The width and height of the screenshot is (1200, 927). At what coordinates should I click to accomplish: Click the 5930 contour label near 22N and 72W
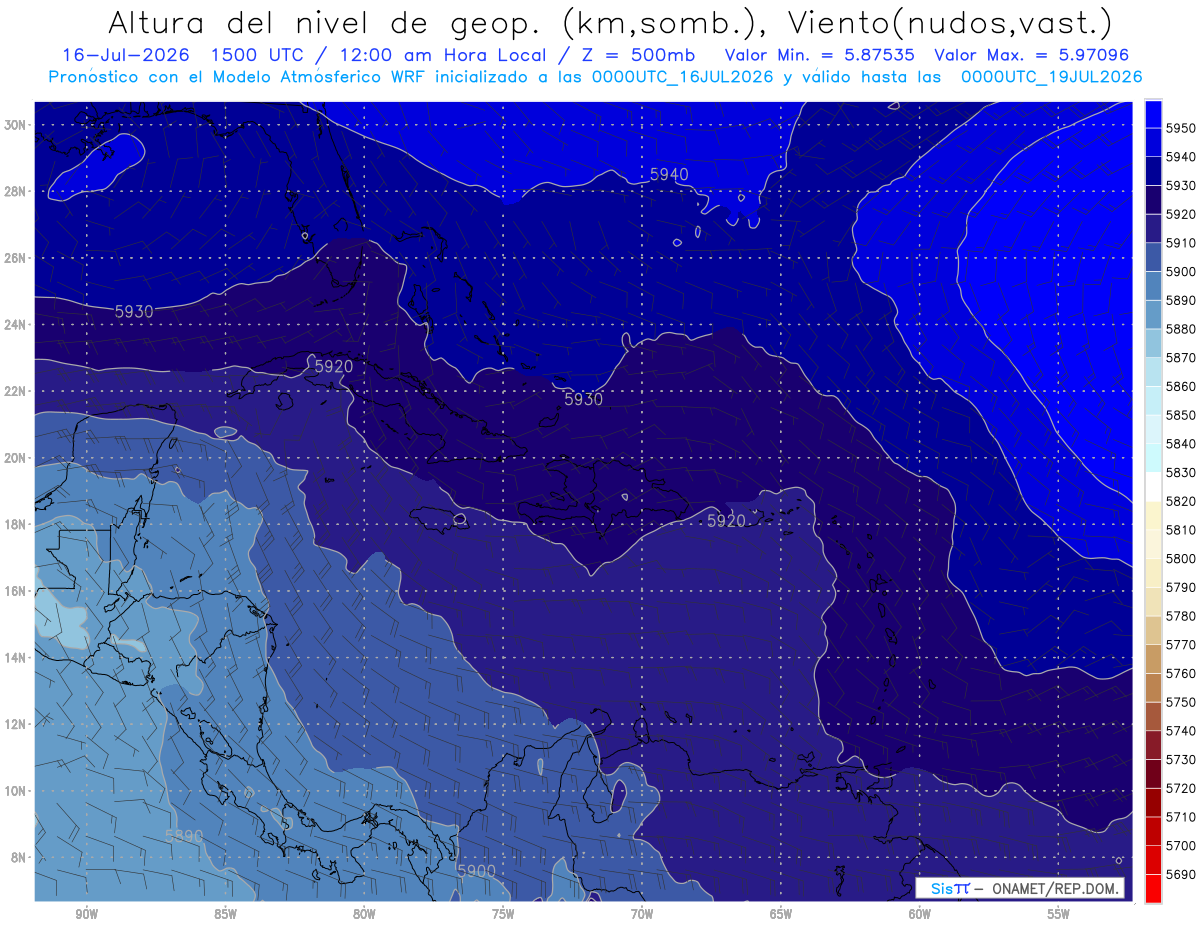tap(583, 398)
